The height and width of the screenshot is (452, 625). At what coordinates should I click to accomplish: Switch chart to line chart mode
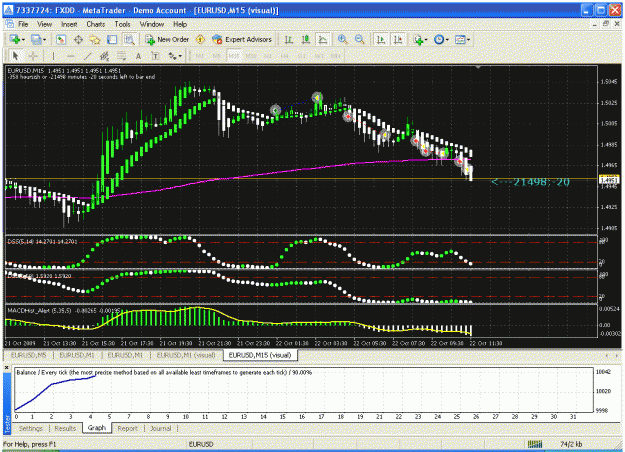pyautogui.click(x=322, y=39)
